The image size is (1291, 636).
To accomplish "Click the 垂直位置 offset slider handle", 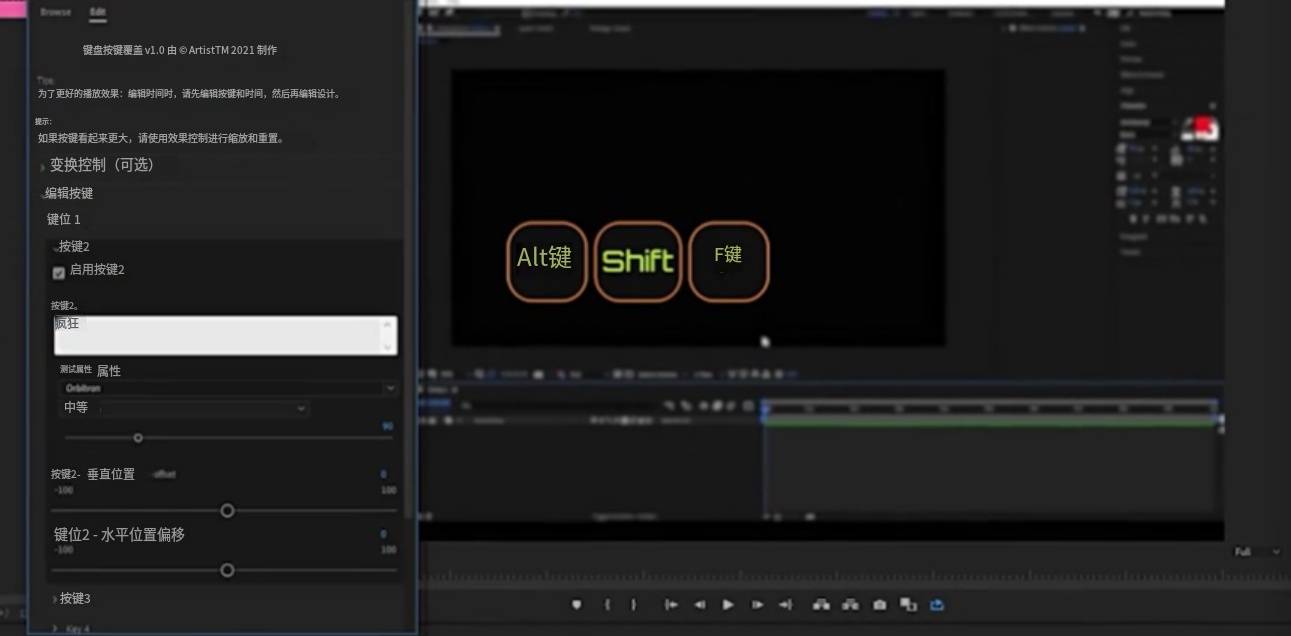I will [x=227, y=511].
